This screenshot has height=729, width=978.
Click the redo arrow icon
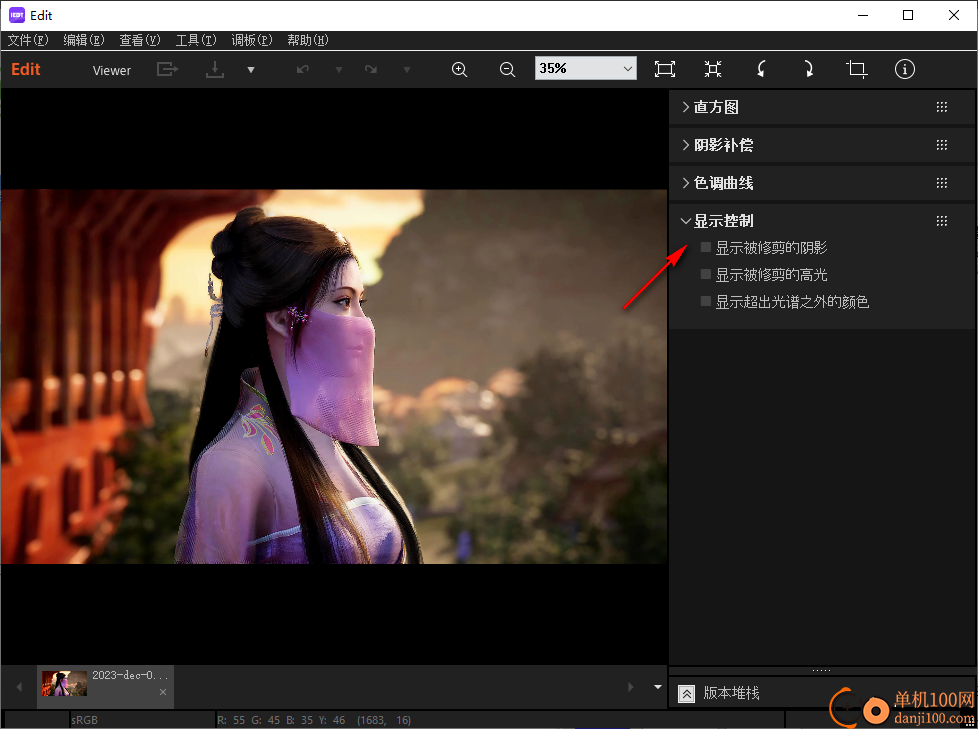click(x=371, y=69)
